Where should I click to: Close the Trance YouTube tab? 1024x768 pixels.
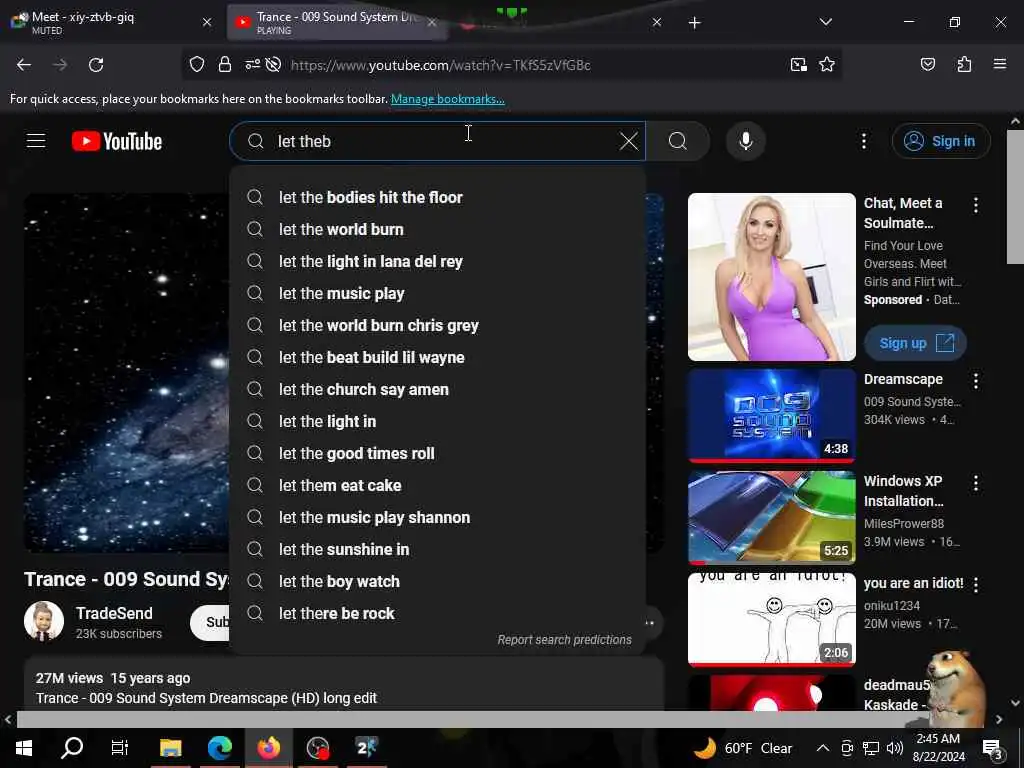[x=432, y=22]
